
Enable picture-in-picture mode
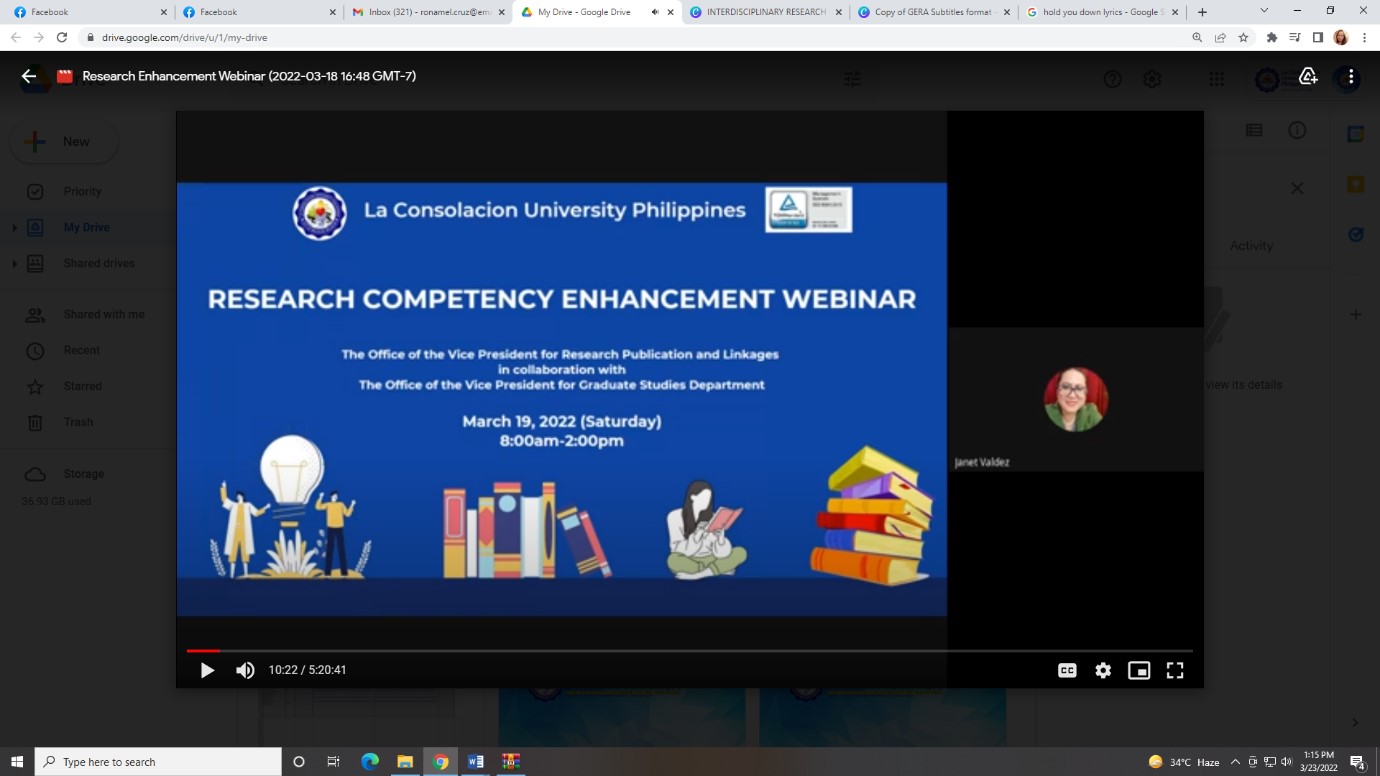(x=1139, y=670)
